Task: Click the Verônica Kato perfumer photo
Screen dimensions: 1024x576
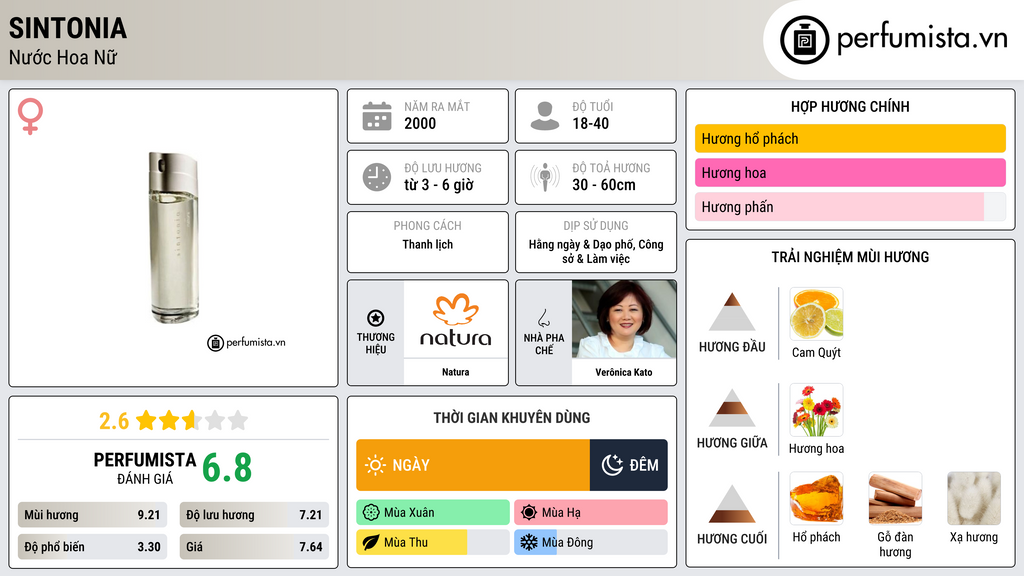Action: point(624,319)
